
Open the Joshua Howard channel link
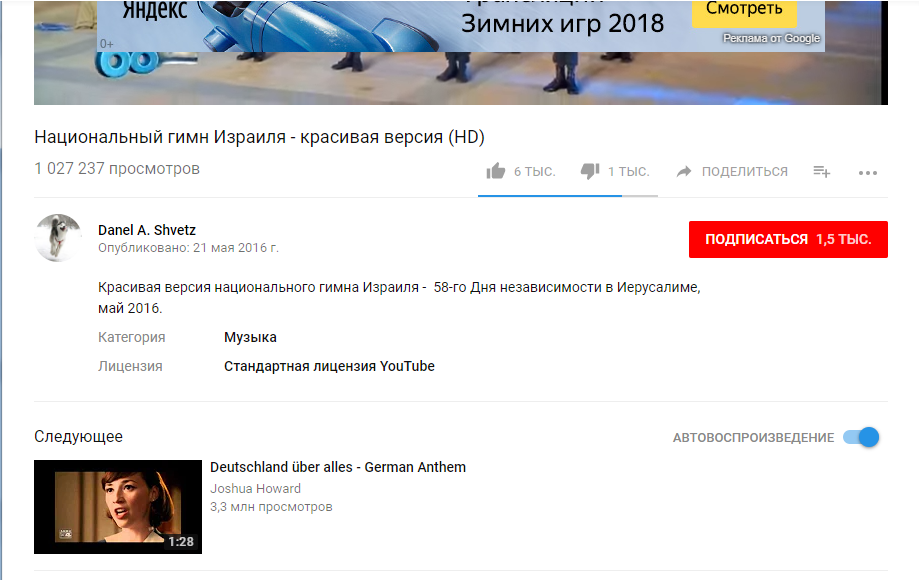click(255, 489)
